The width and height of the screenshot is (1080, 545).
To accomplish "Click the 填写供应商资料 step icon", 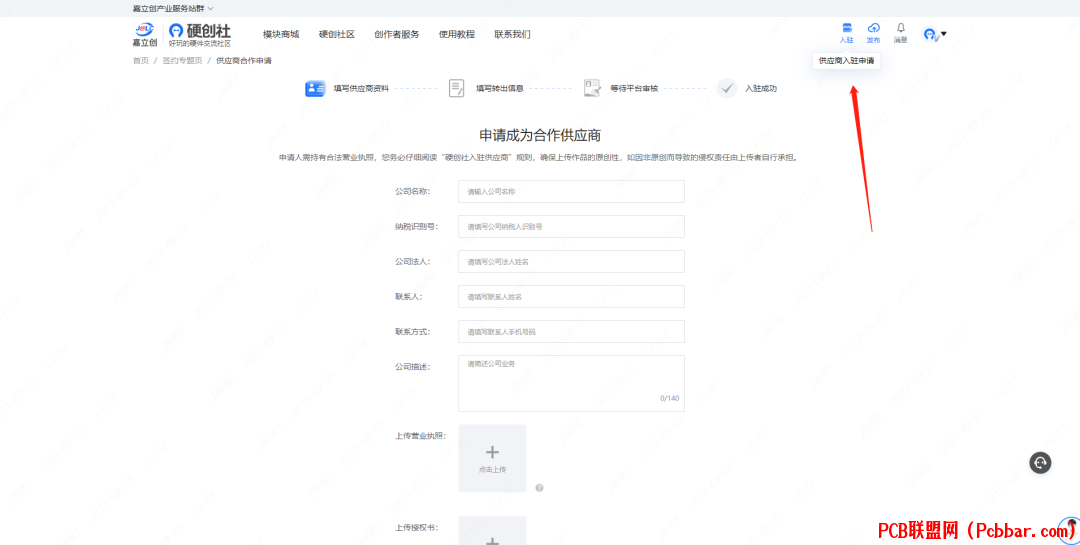I will 315,88.
